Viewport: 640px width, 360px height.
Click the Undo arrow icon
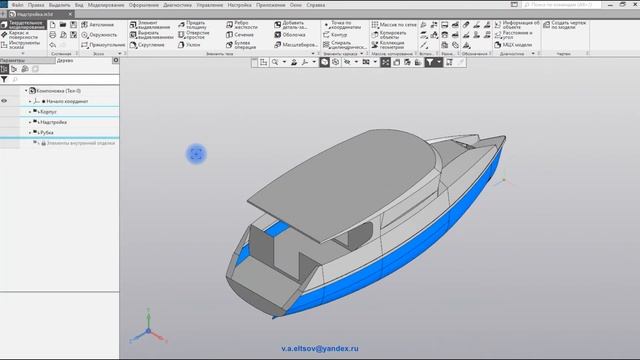click(53, 45)
